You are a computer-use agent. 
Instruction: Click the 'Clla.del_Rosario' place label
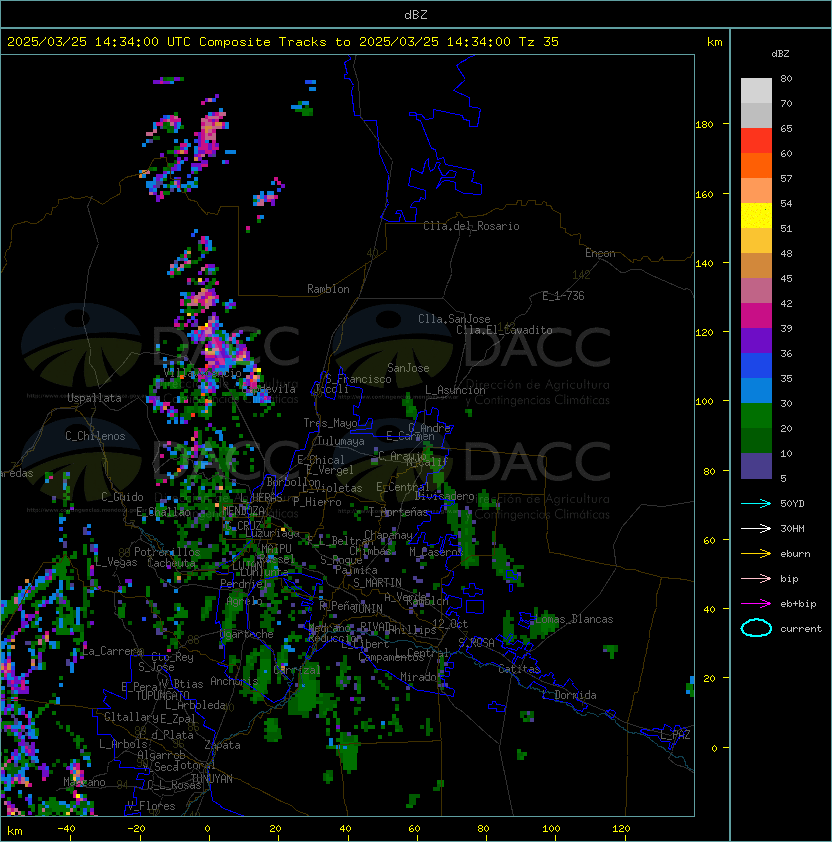471,226
